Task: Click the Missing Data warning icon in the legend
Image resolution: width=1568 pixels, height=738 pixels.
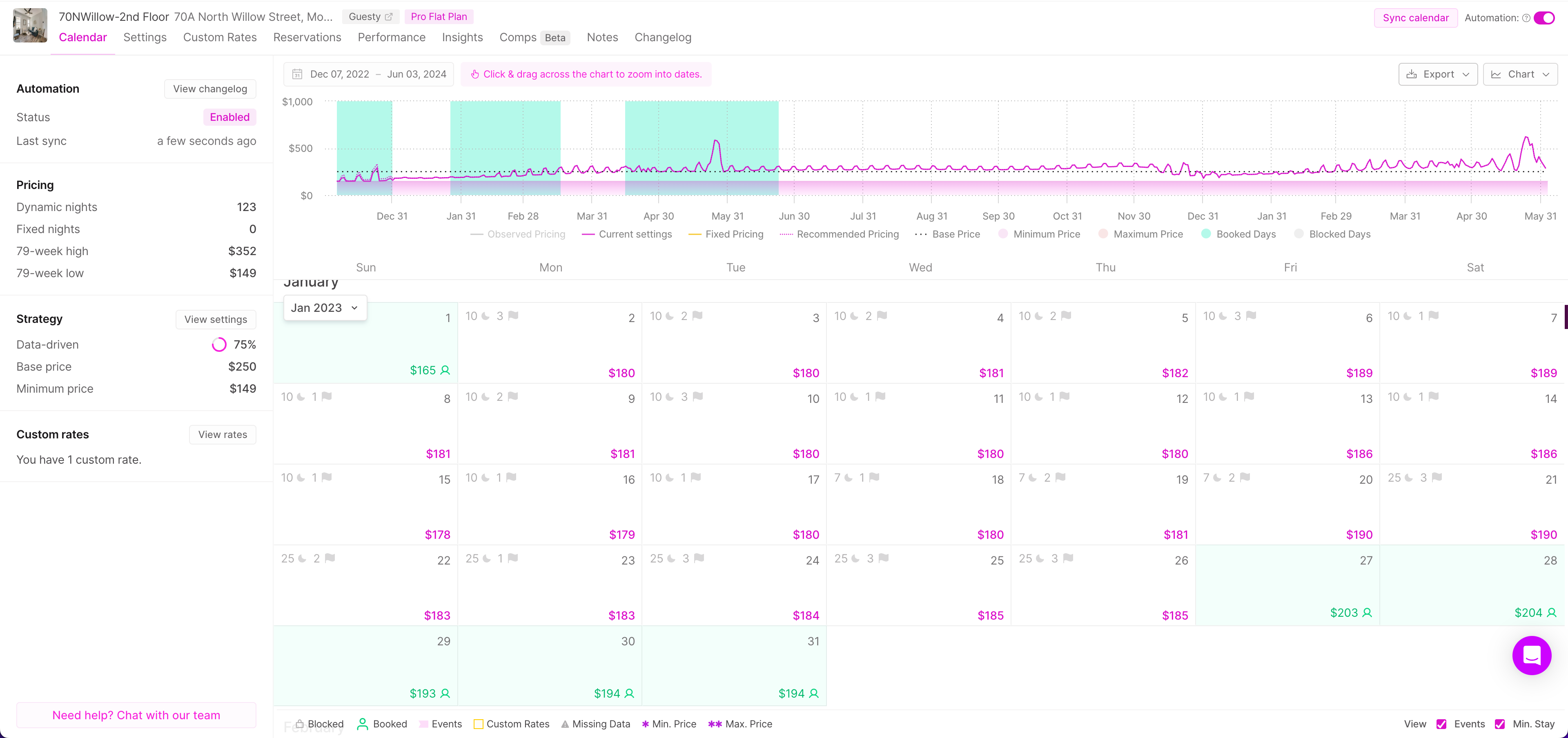Action: tap(565, 724)
